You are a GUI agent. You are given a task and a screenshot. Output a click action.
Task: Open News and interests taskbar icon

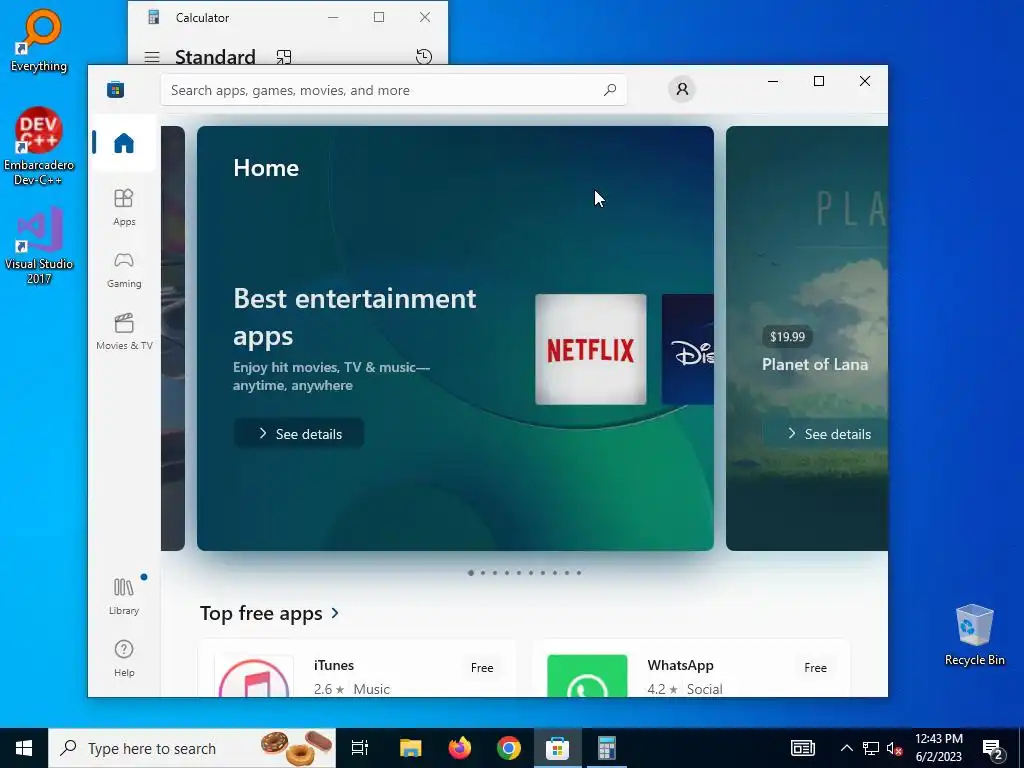[803, 748]
